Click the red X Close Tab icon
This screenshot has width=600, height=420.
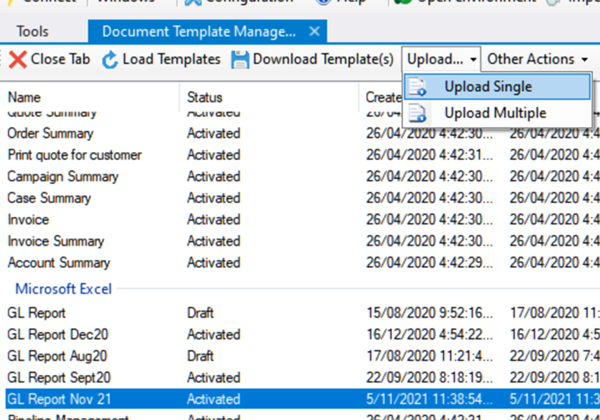click(x=18, y=60)
